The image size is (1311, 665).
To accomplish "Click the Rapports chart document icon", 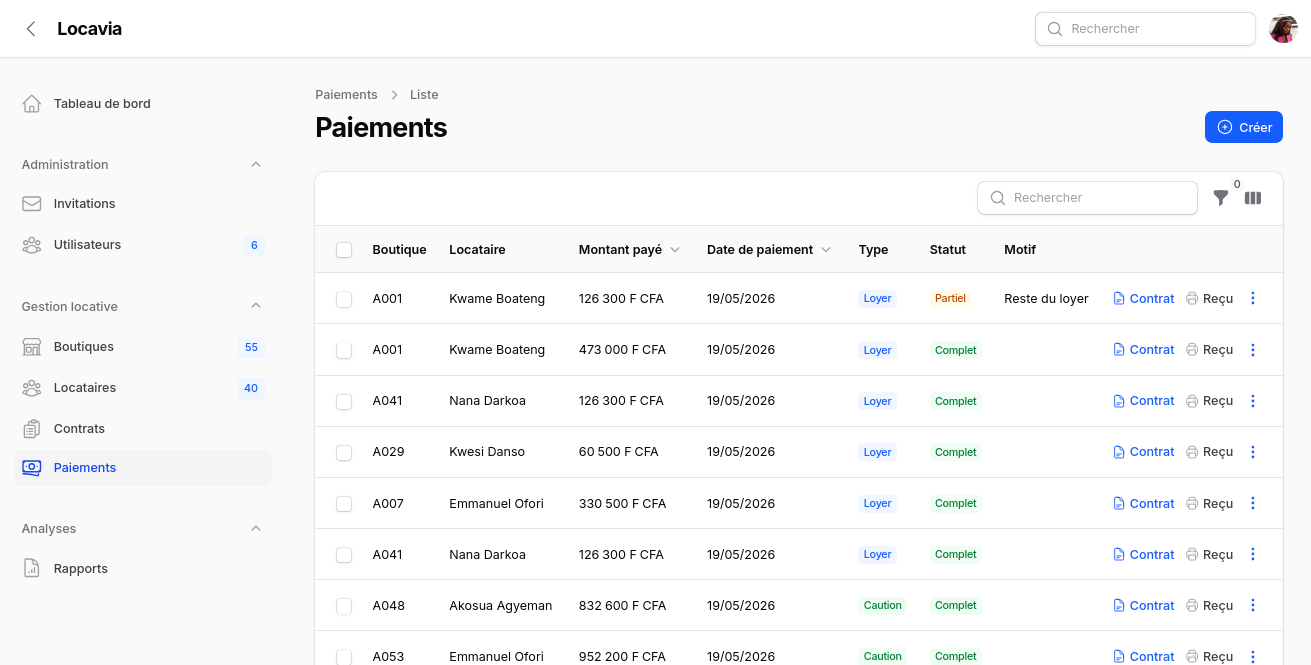I will point(32,569).
